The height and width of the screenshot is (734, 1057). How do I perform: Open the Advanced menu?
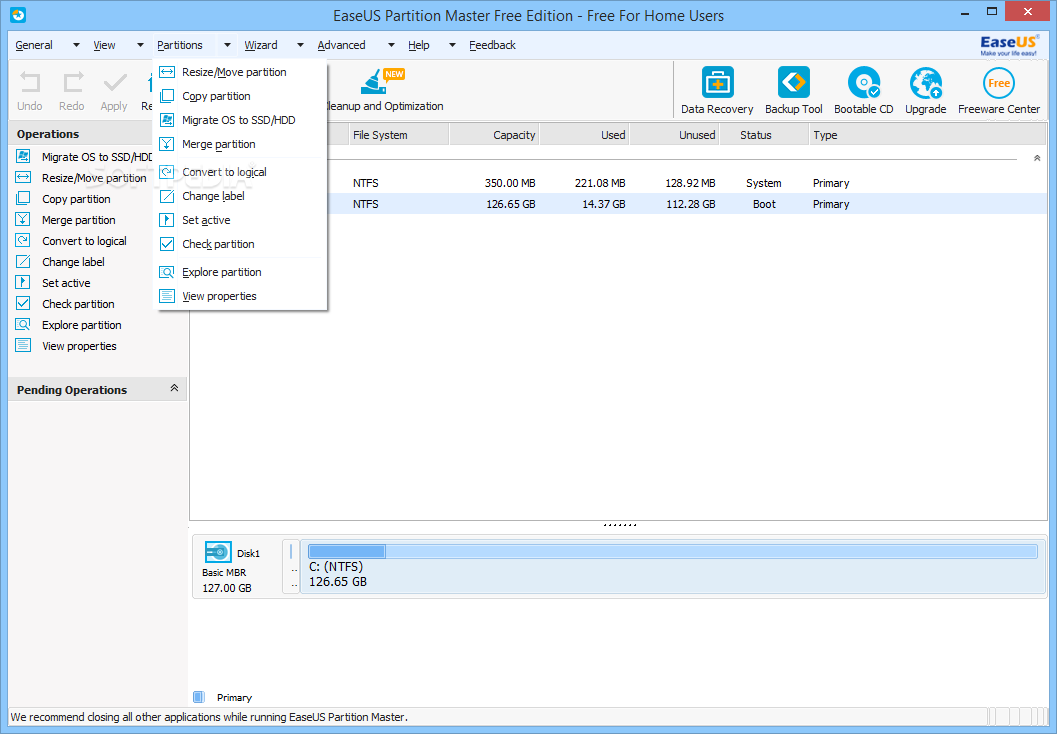[341, 45]
